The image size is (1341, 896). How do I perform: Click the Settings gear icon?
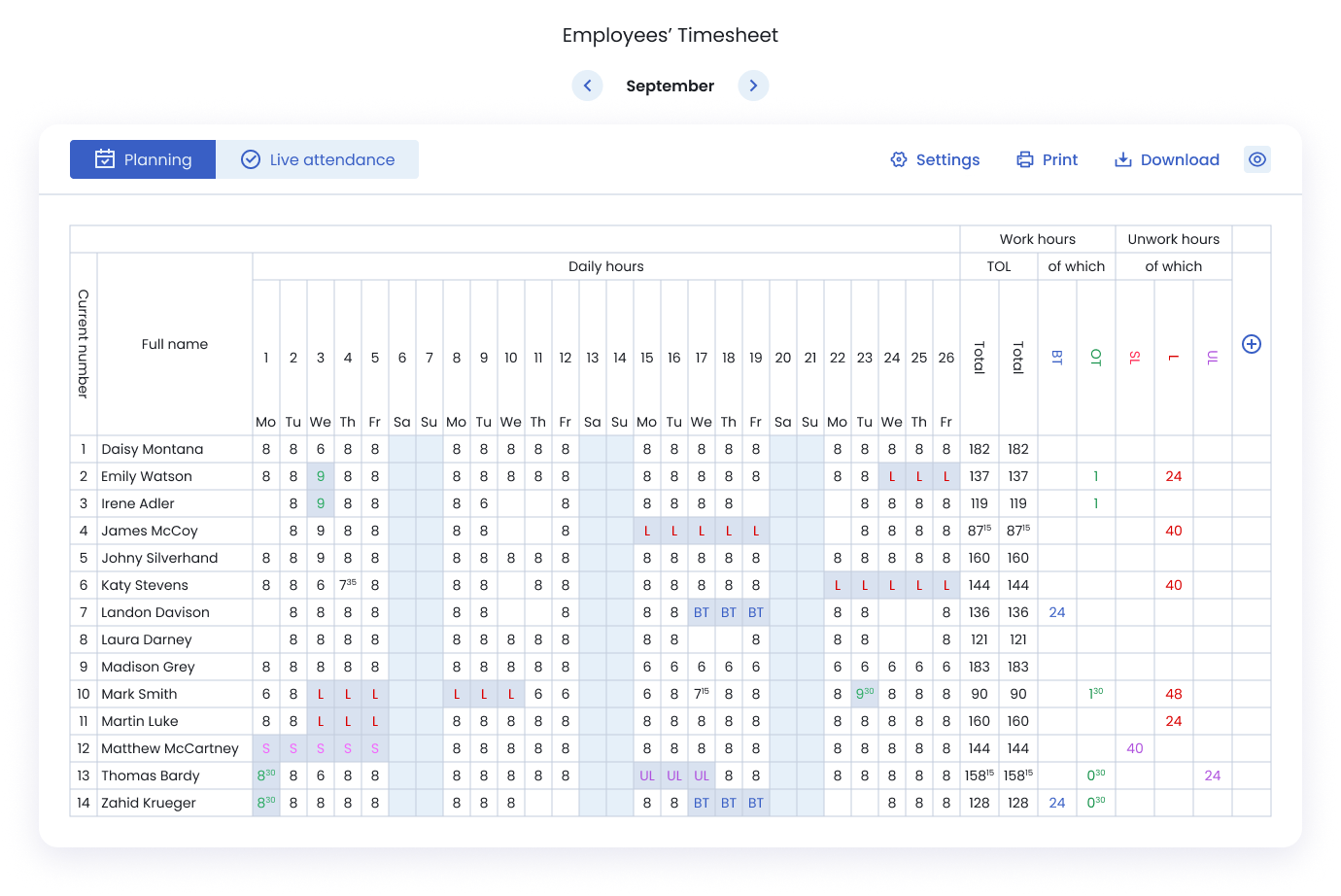click(899, 159)
